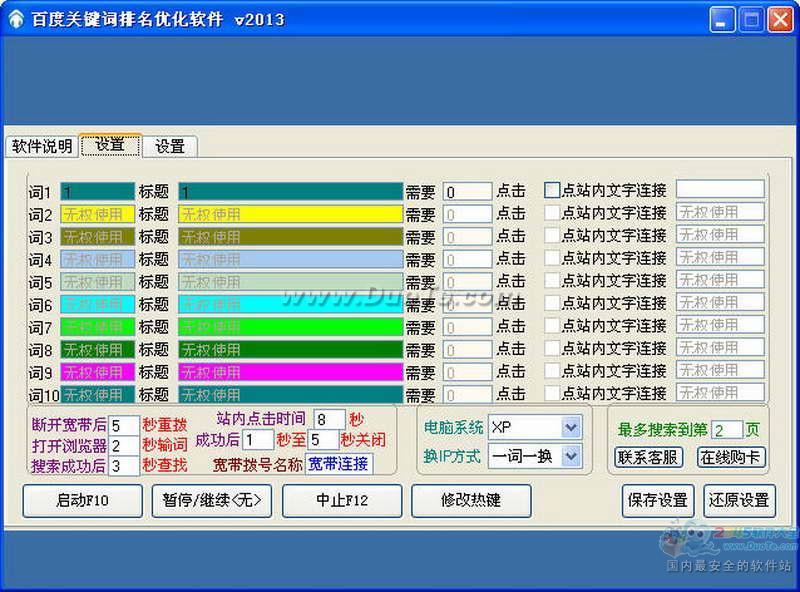
Task: Click the teal 词1 标题 field
Action: coord(291,192)
